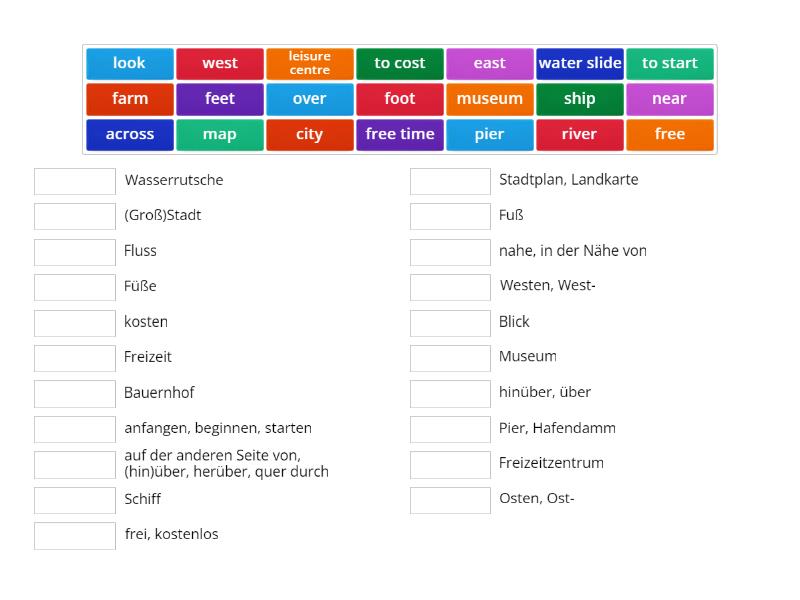Click the 'across' dark blue tile

(x=130, y=134)
